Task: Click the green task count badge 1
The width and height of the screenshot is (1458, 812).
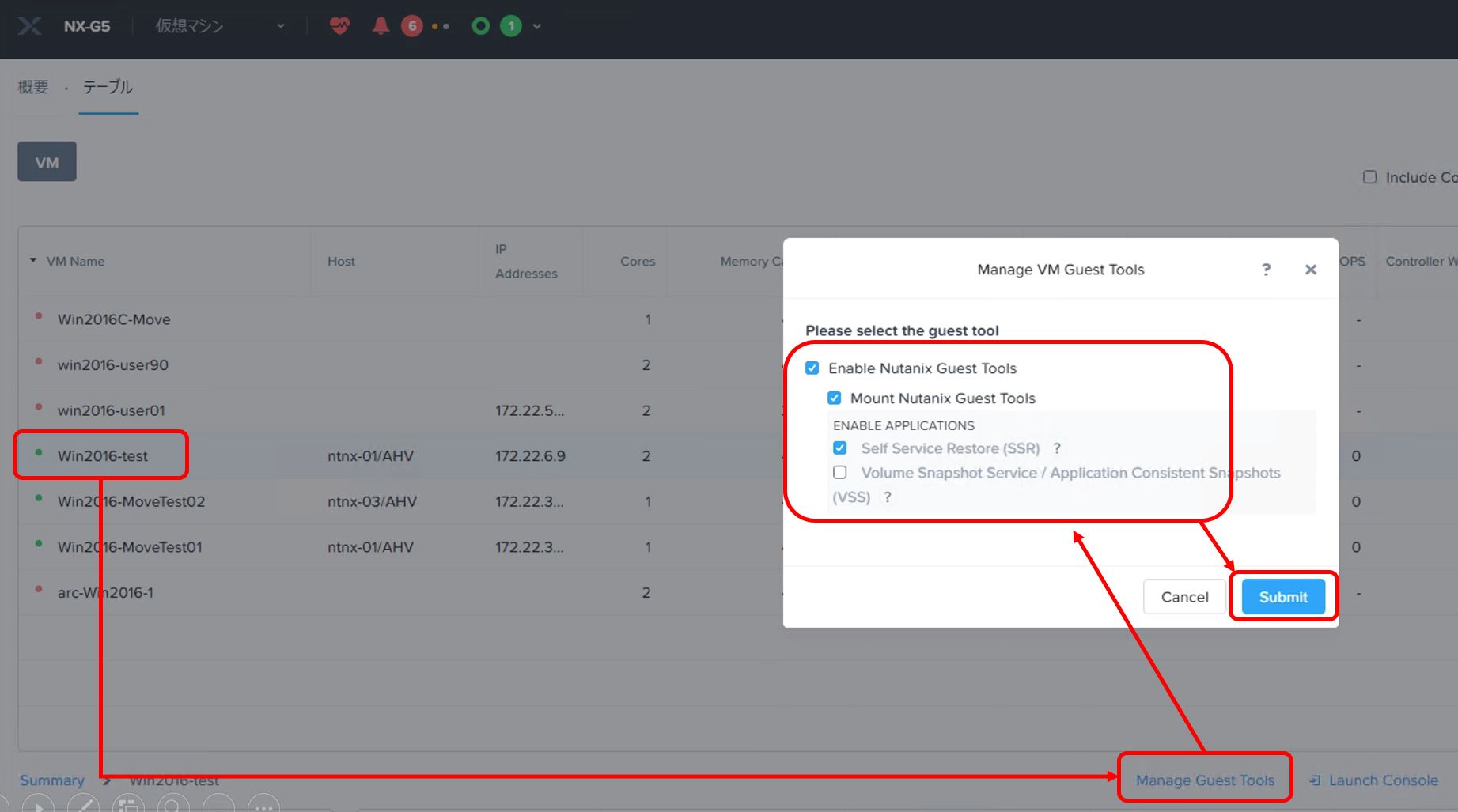Action: [x=511, y=26]
